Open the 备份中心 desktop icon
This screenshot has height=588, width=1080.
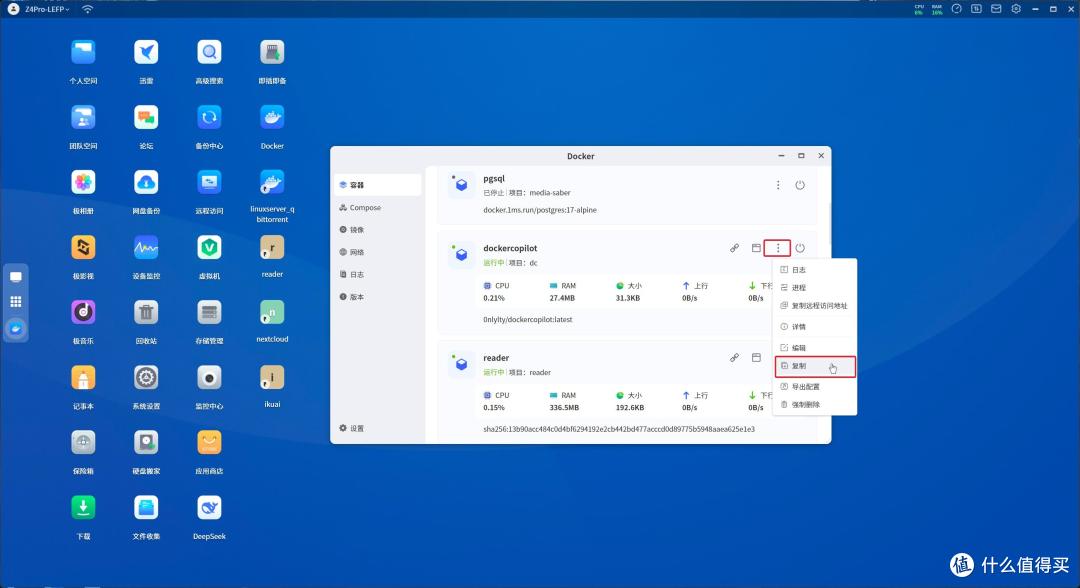(209, 118)
